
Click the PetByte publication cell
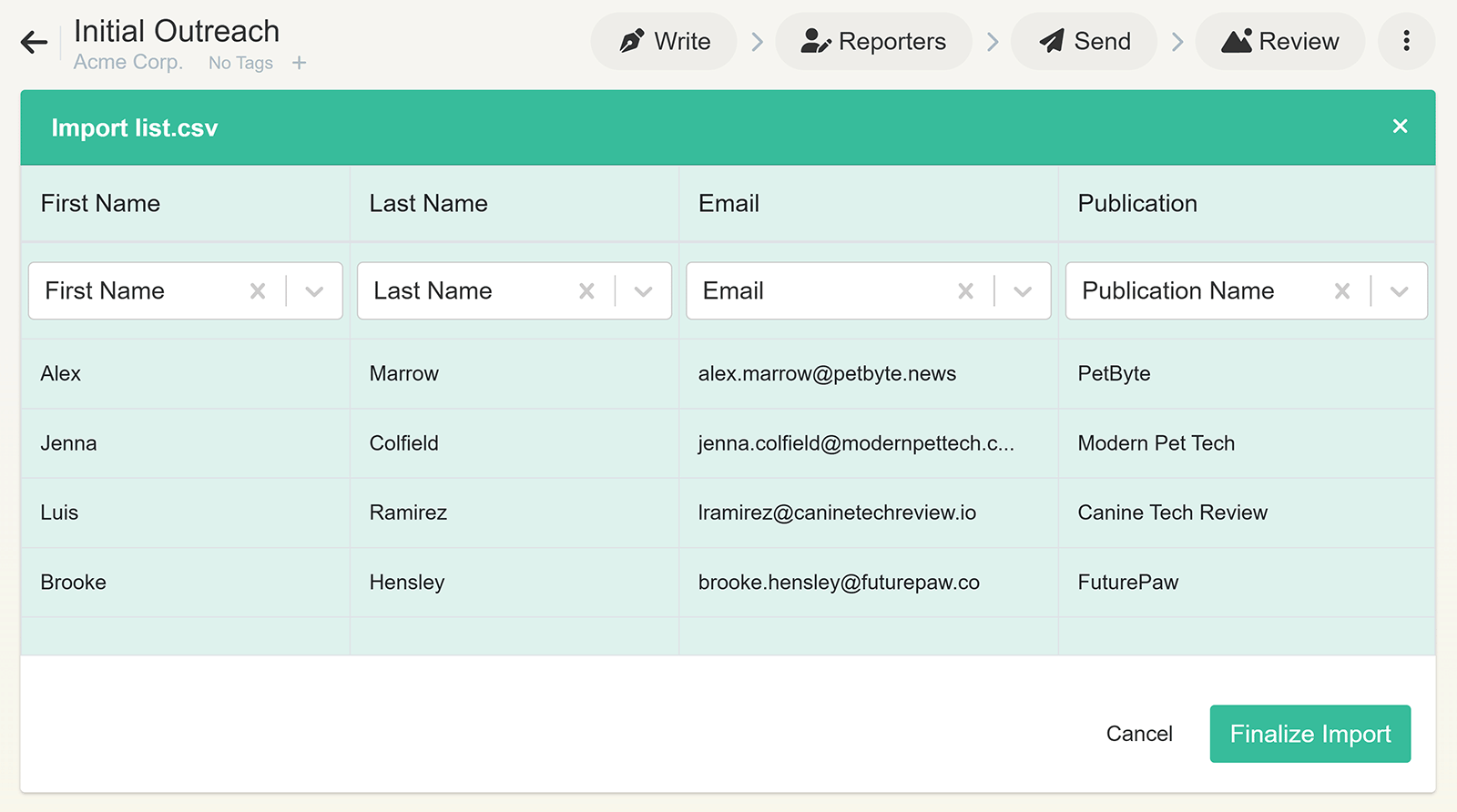(x=1247, y=374)
